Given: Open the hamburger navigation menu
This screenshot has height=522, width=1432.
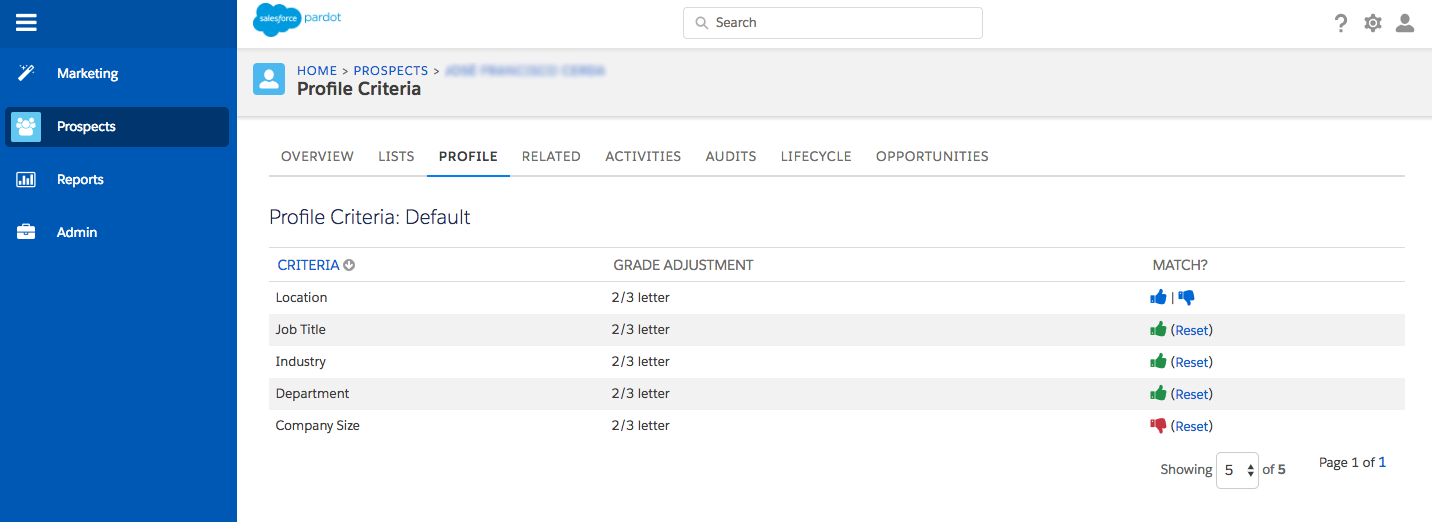Looking at the screenshot, I should [27, 22].
